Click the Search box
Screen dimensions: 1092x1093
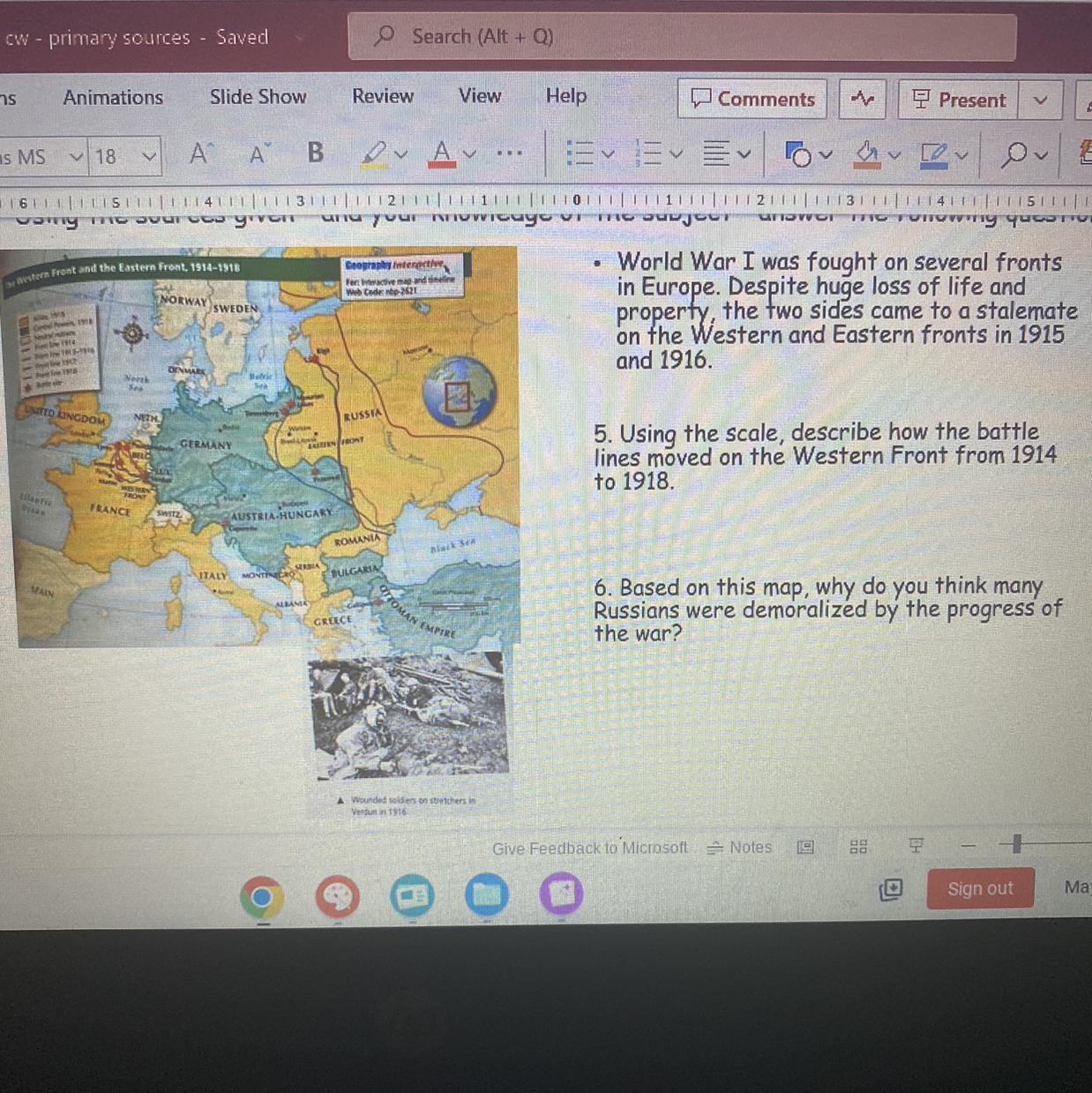tap(681, 36)
